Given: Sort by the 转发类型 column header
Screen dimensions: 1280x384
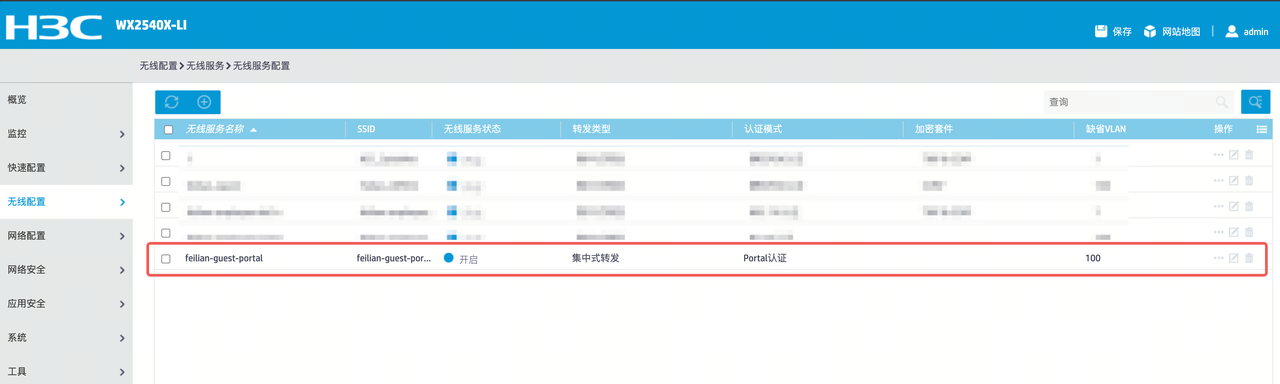Looking at the screenshot, I should tap(591, 130).
